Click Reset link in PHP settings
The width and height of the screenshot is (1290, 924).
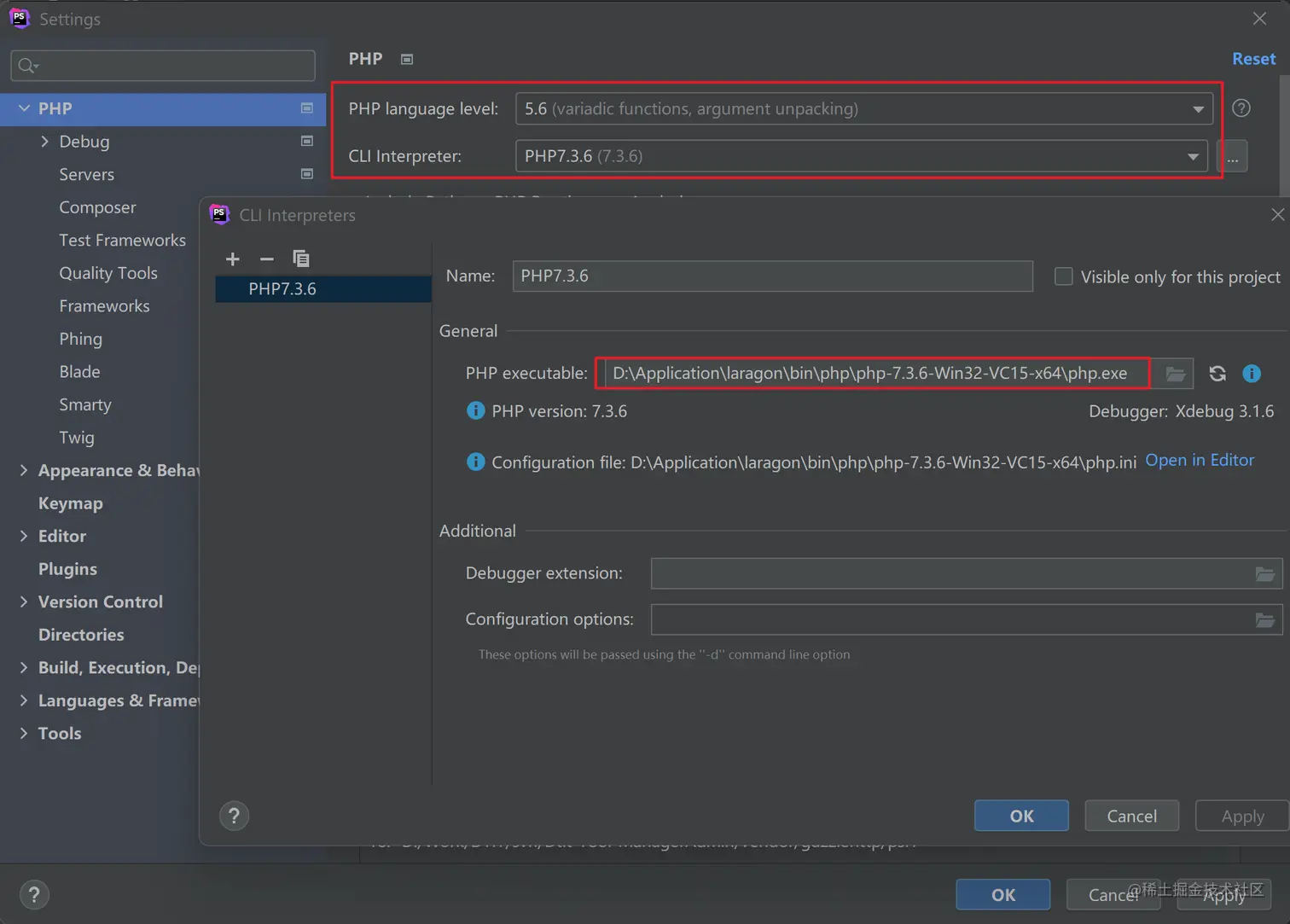(1253, 59)
